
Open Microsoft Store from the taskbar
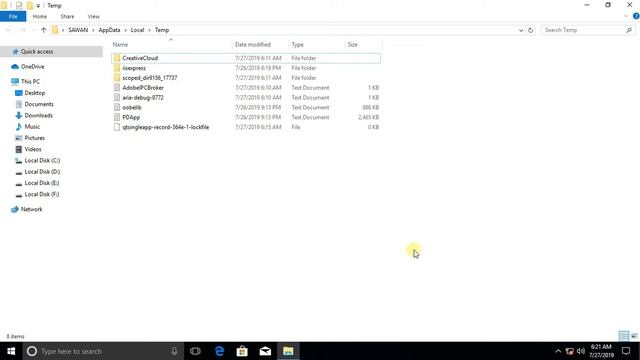(242, 351)
